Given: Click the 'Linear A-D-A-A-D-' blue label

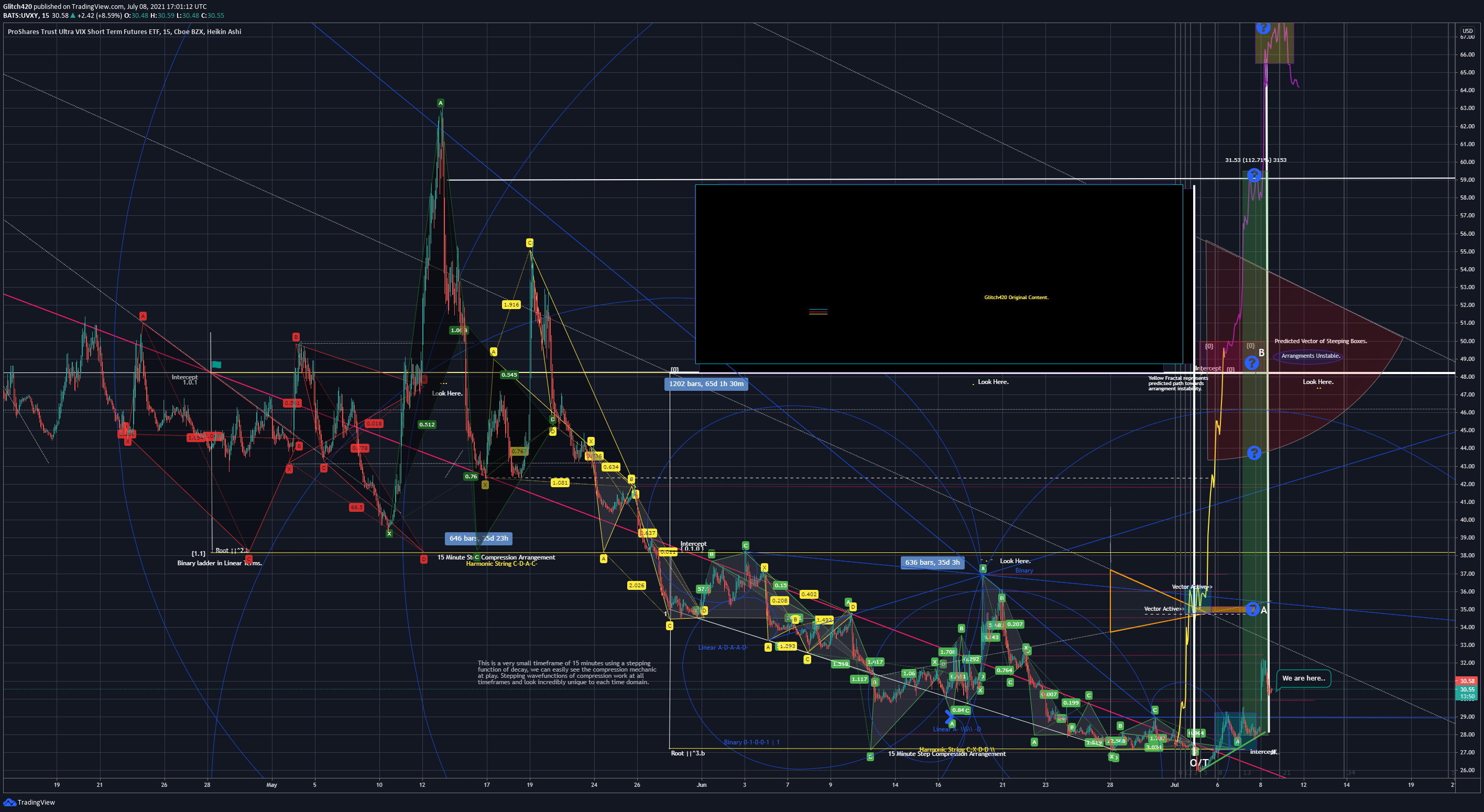Looking at the screenshot, I should [723, 648].
